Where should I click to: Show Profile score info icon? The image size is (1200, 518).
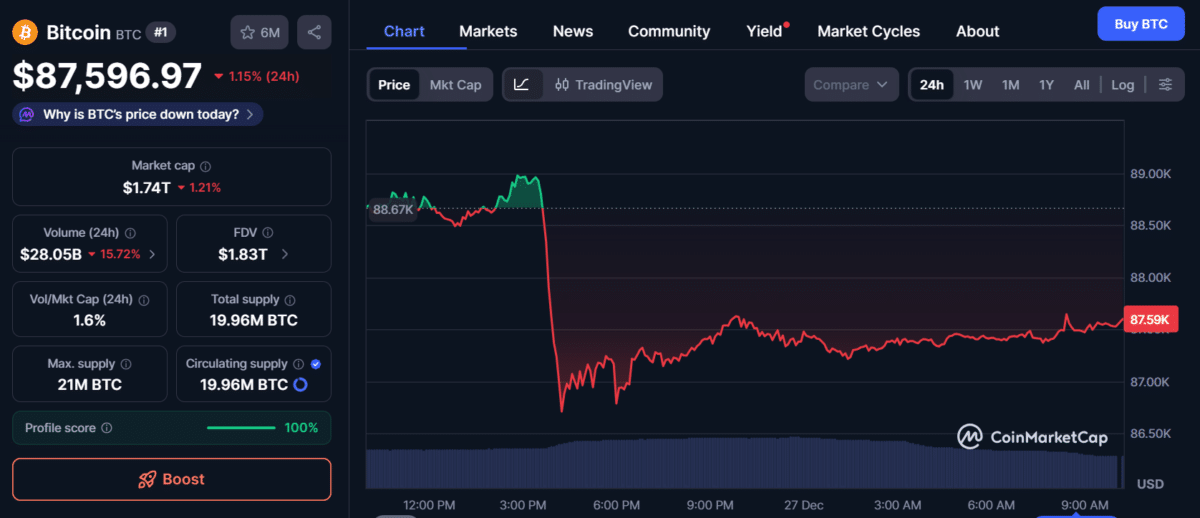(x=107, y=428)
